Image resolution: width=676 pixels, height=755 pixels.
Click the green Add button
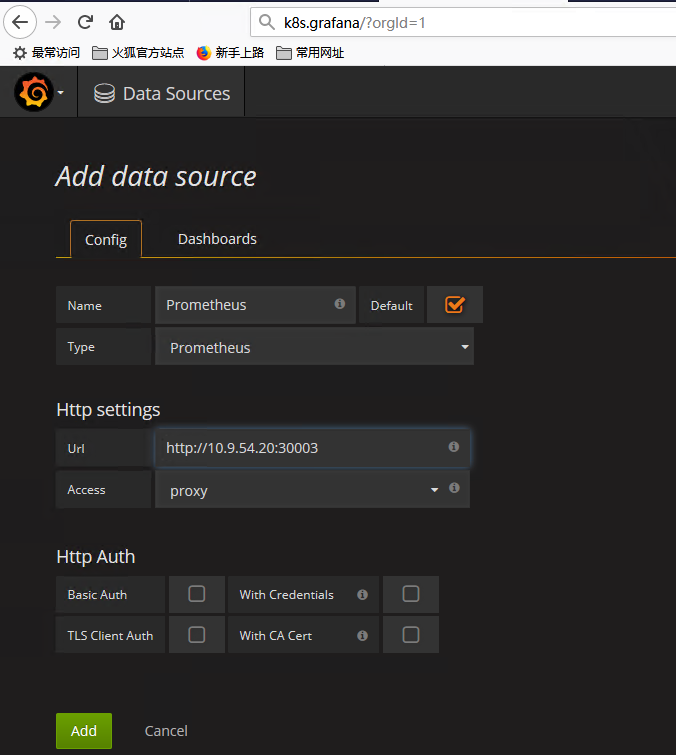84,731
